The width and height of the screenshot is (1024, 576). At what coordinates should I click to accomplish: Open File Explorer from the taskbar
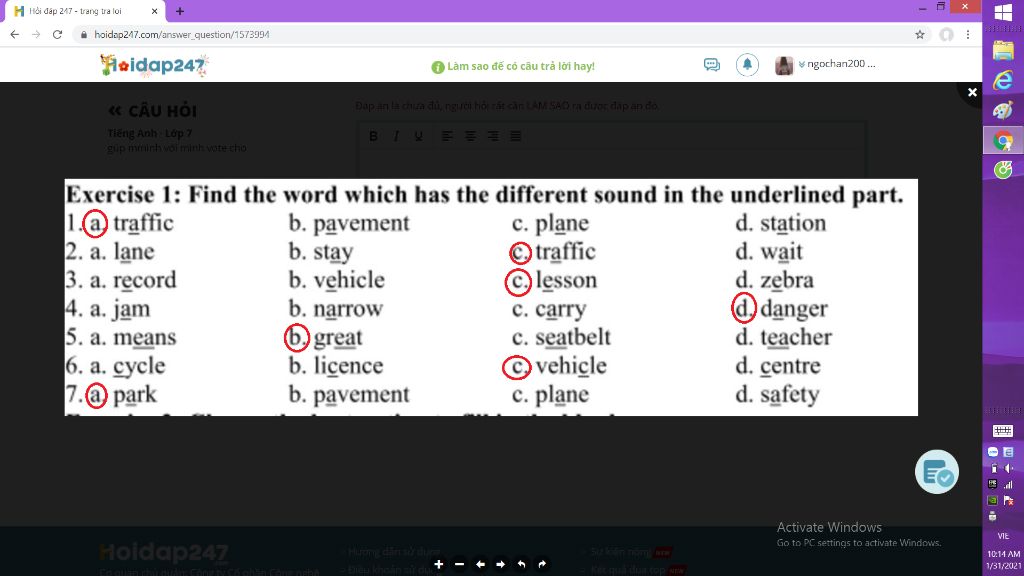(x=1003, y=50)
